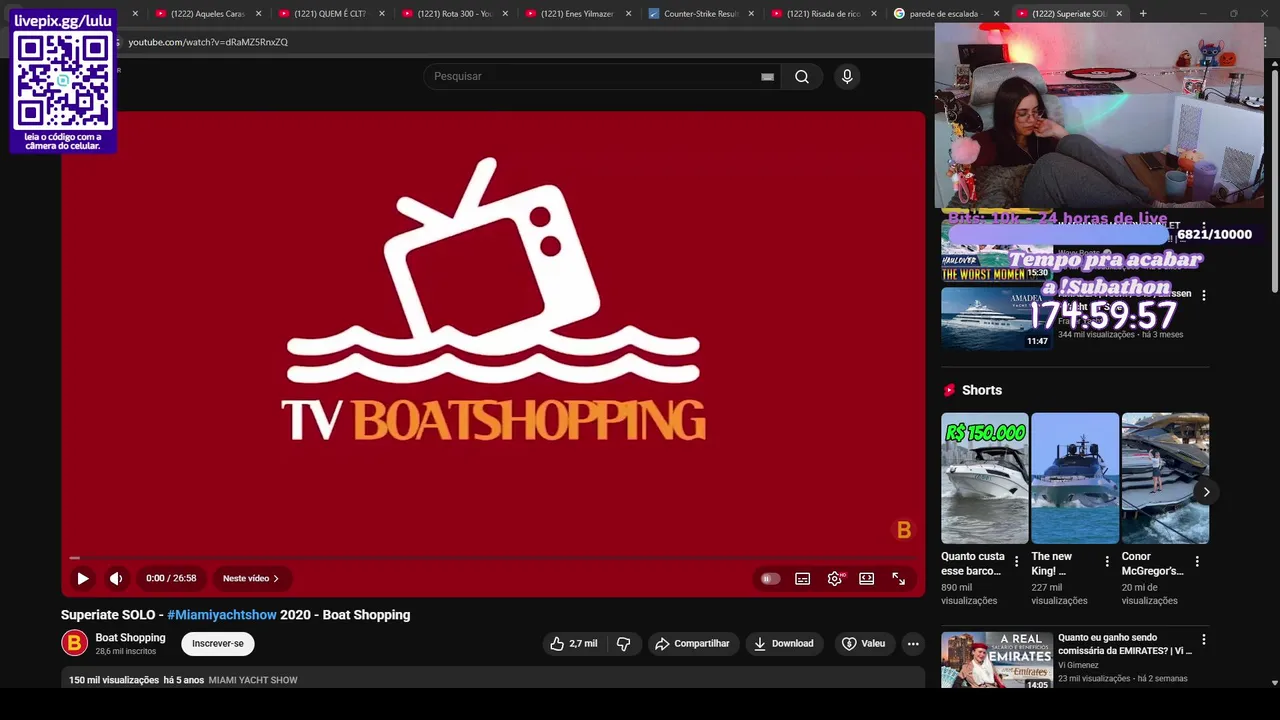Switch to the 'Risada de rico' tab
Screen dimensions: 1280x720
click(x=824, y=14)
